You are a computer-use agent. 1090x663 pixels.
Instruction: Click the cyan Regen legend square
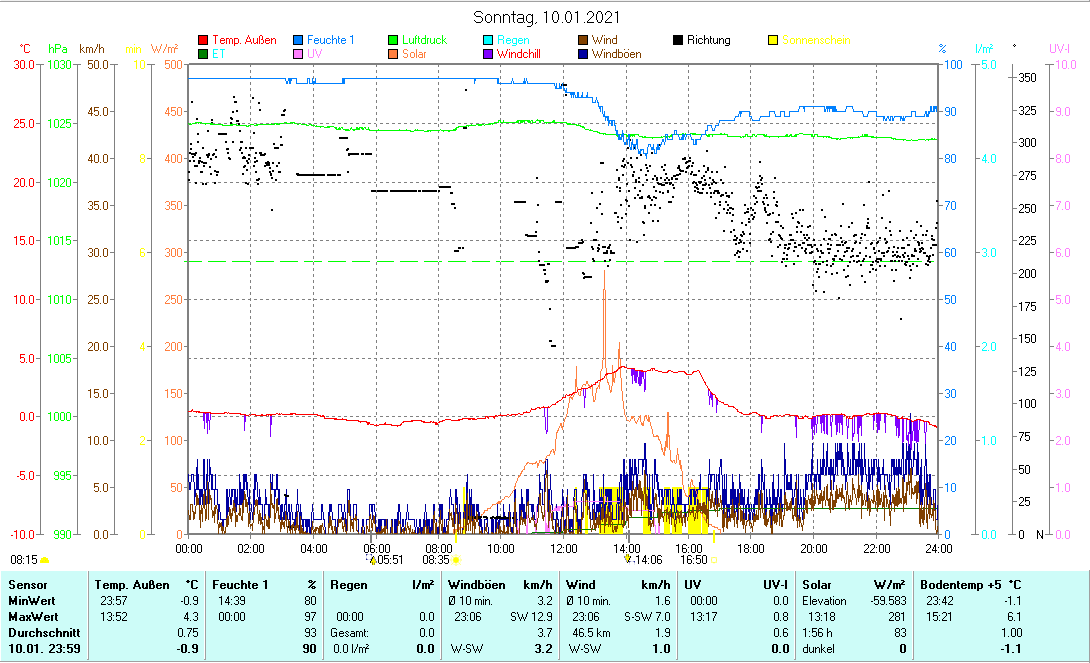pyautogui.click(x=488, y=40)
